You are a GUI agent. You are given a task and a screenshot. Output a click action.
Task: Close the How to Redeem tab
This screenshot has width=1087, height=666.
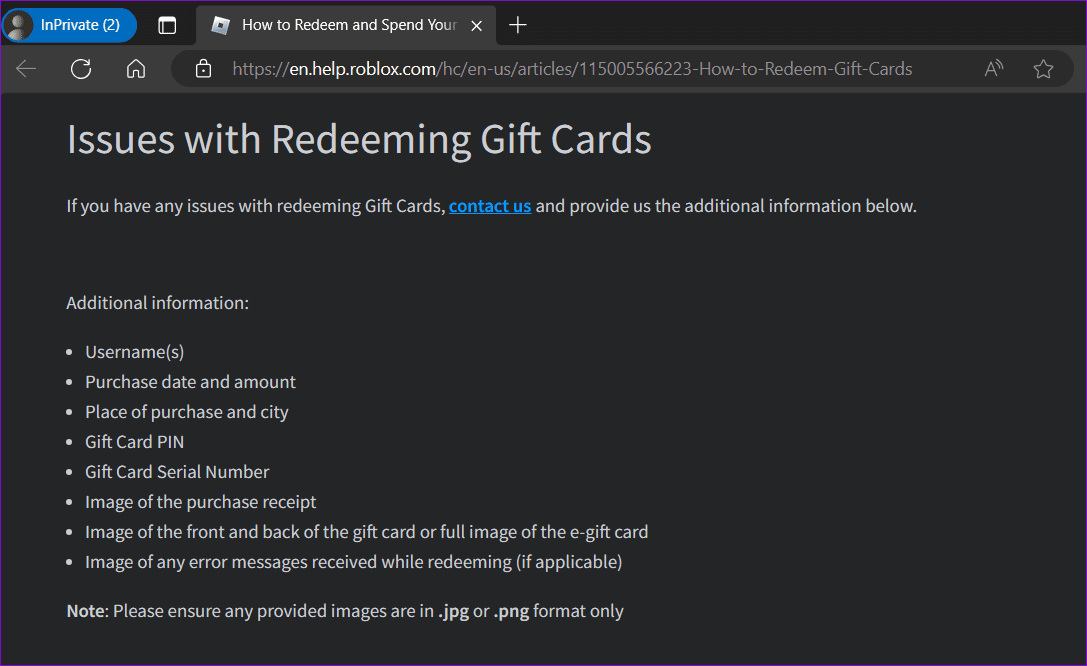[476, 26]
